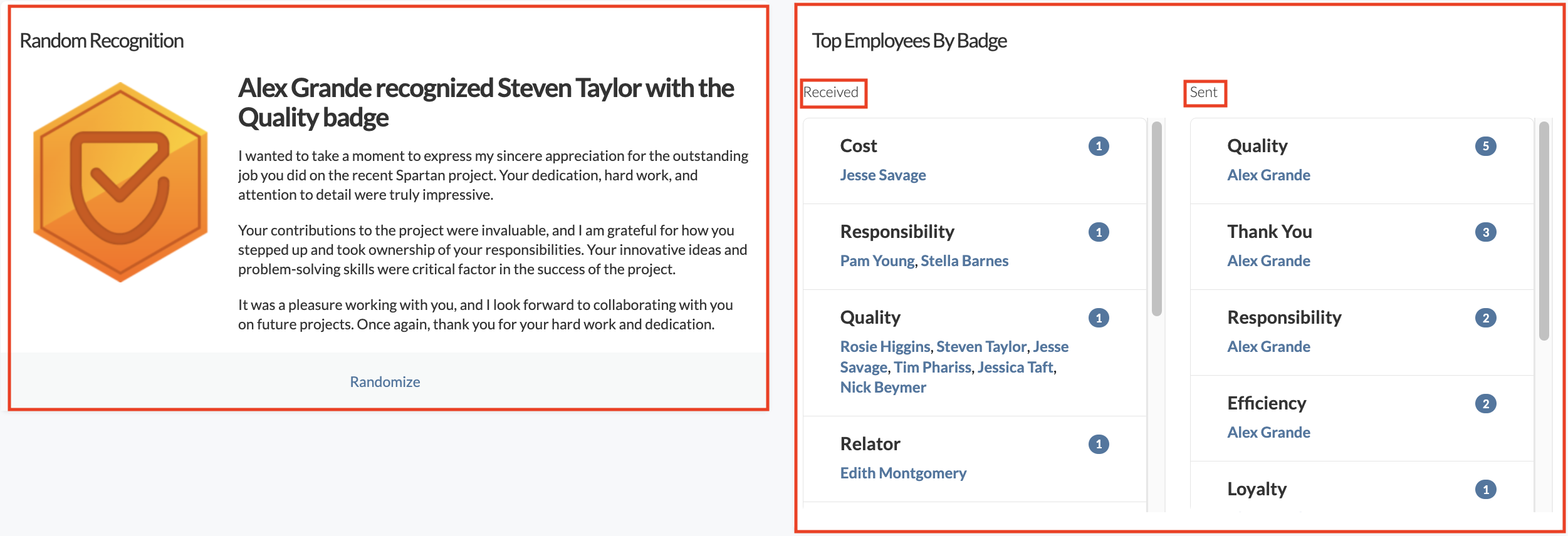Click the Randomize link
Viewport: 1568px width, 536px height.
coord(385,382)
